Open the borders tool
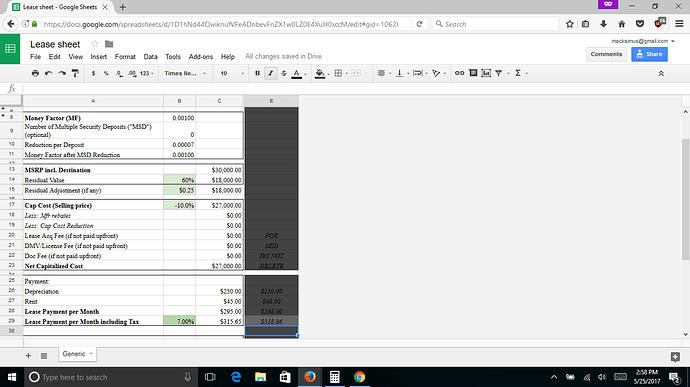The height and width of the screenshot is (387, 690). pyautogui.click(x=338, y=74)
